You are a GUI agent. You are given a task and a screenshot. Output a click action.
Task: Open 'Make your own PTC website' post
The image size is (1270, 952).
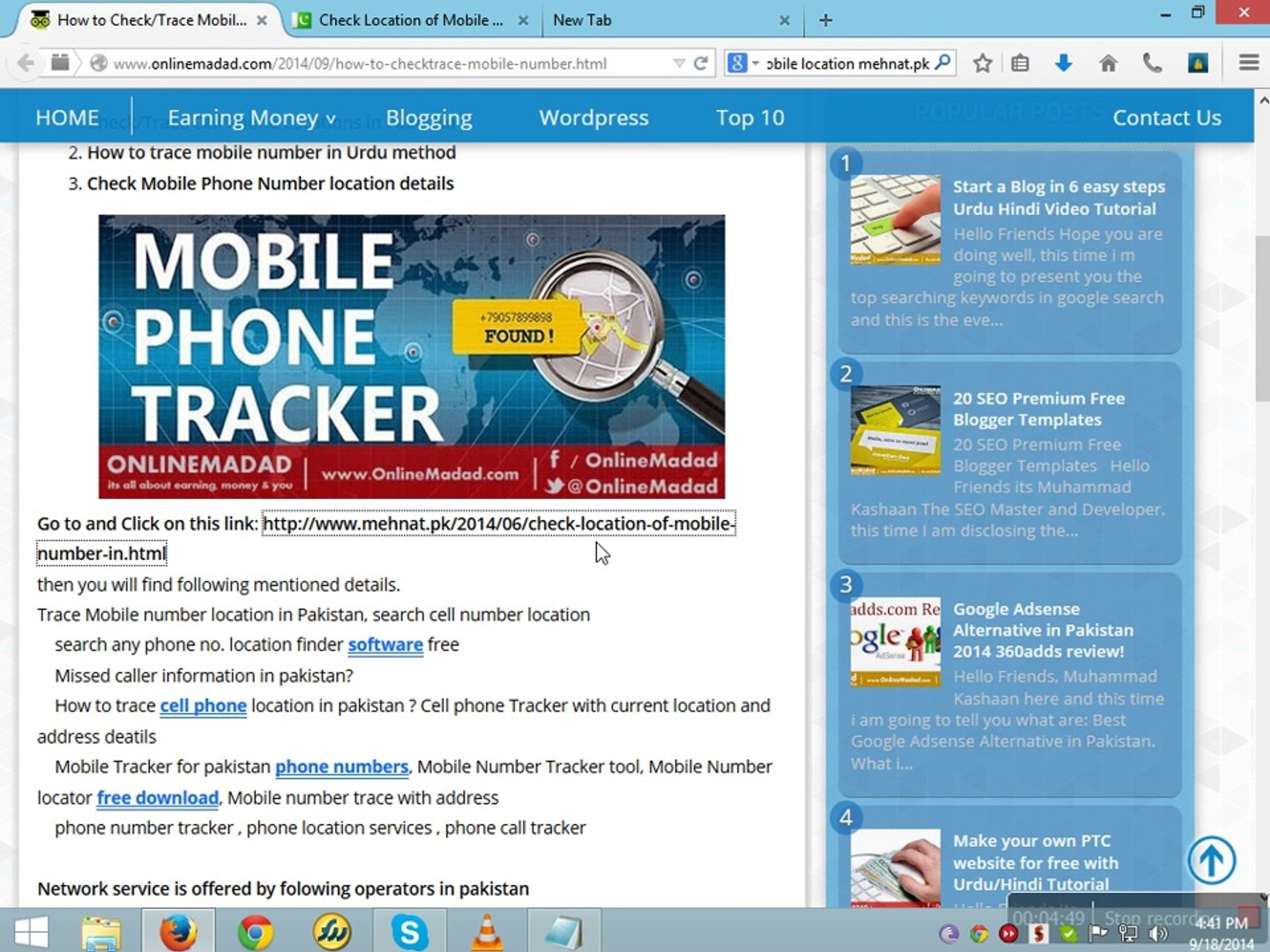point(1035,862)
